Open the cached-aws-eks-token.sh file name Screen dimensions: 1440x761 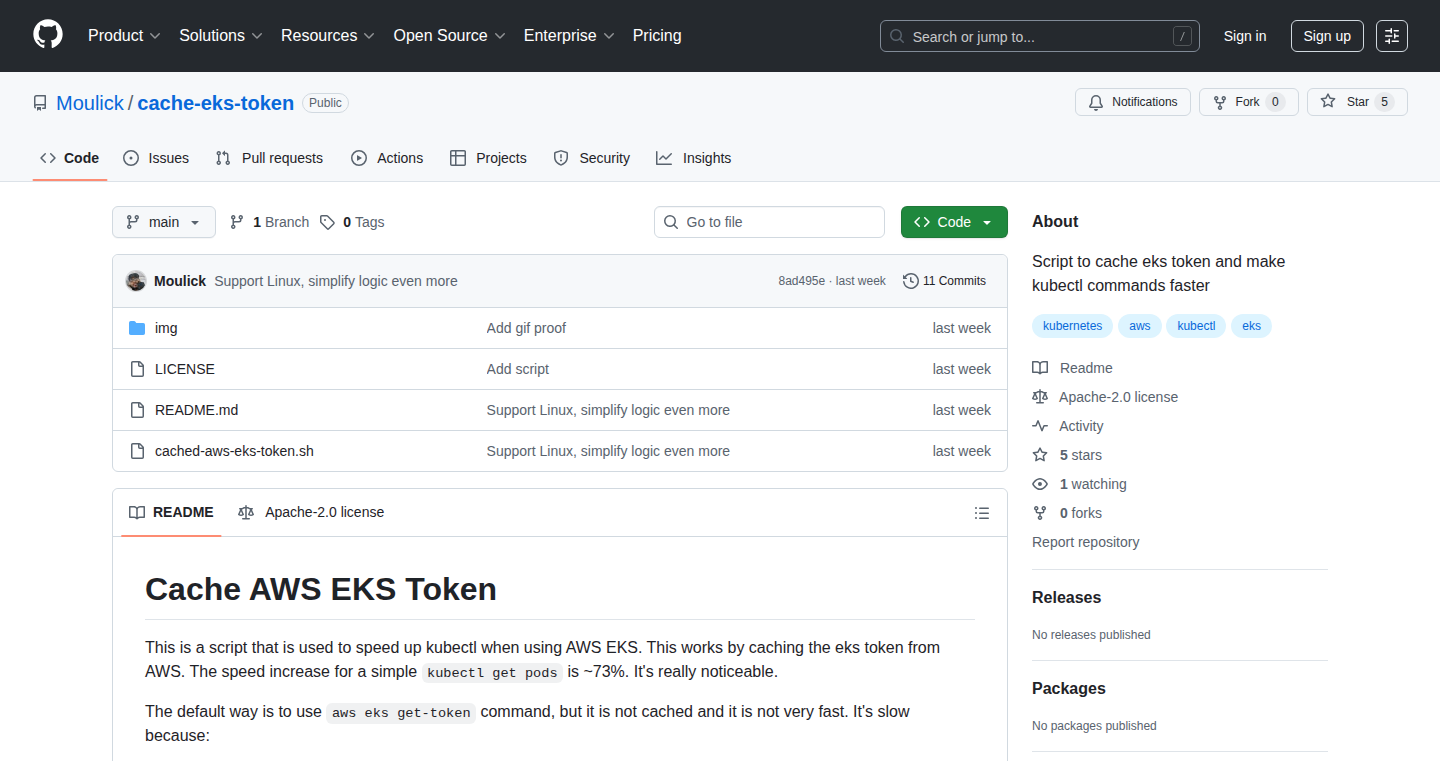[234, 451]
